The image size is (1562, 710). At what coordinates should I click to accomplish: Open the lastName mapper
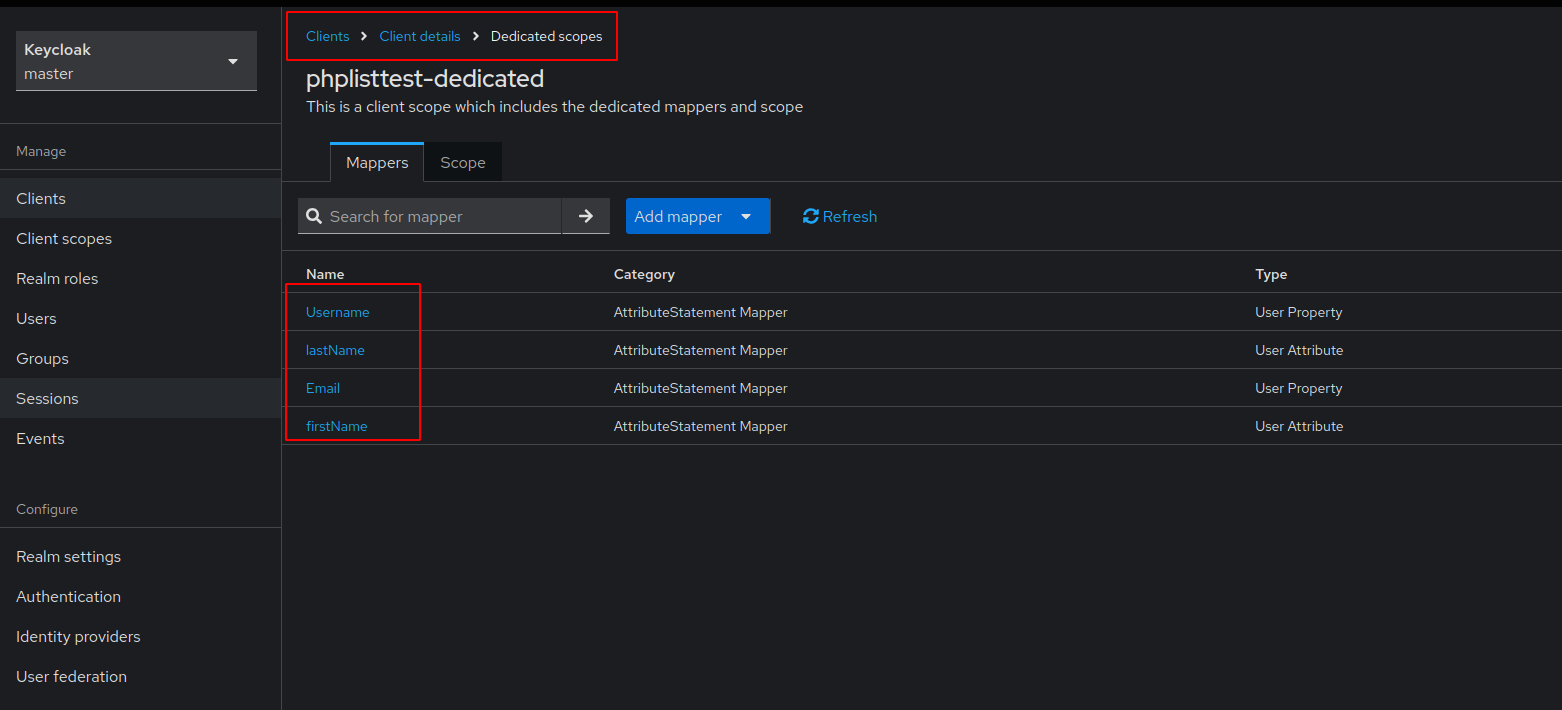[335, 350]
